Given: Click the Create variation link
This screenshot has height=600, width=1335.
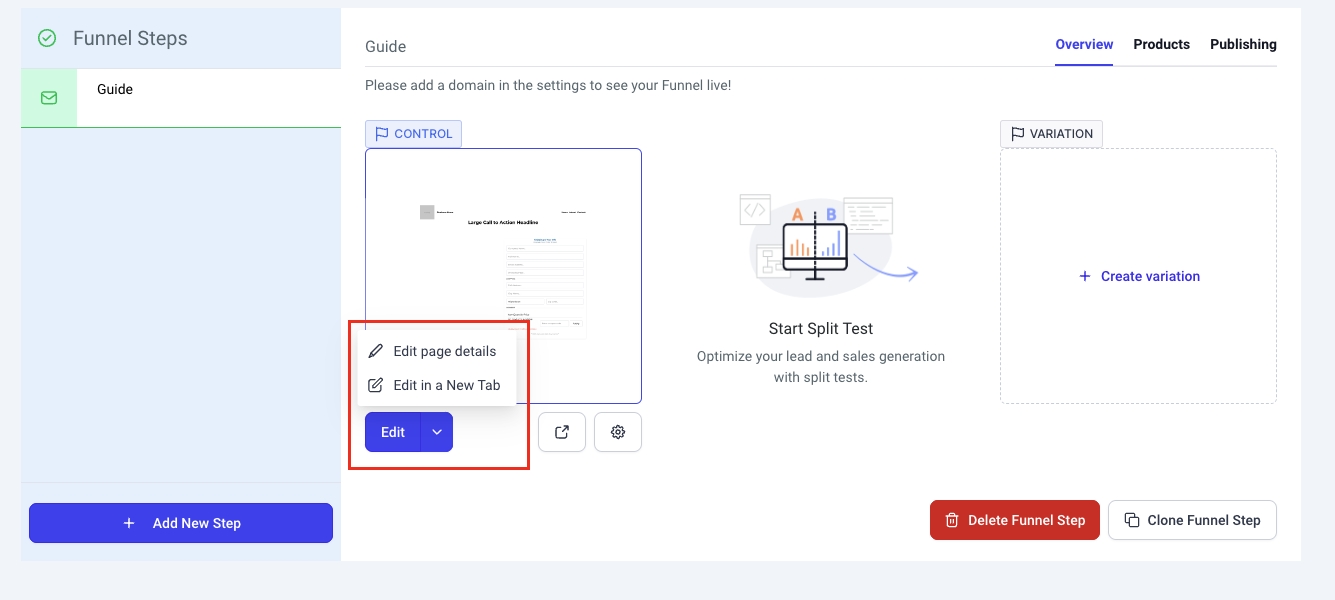Looking at the screenshot, I should tap(1139, 276).
